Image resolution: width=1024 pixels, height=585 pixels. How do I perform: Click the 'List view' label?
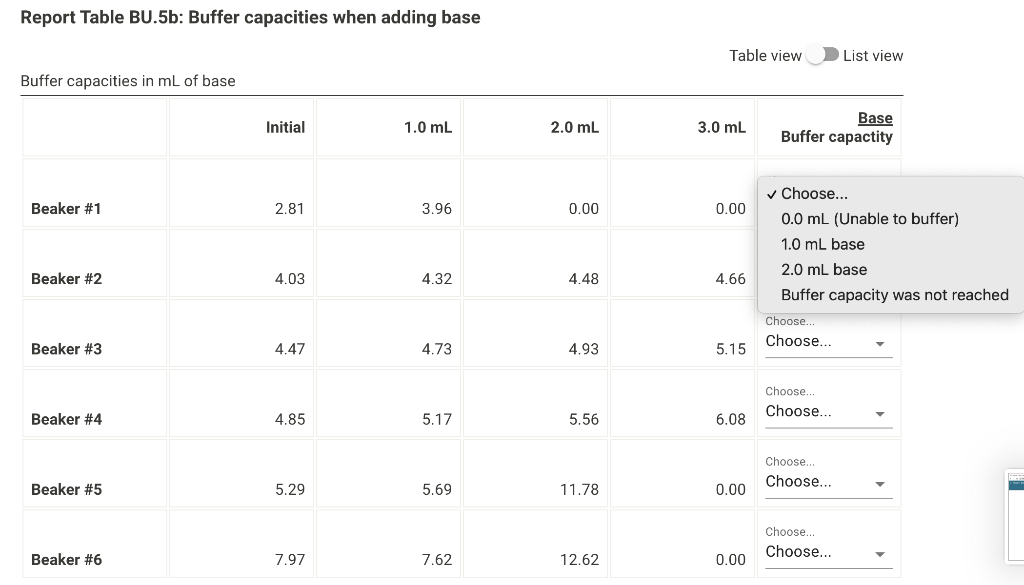(872, 56)
